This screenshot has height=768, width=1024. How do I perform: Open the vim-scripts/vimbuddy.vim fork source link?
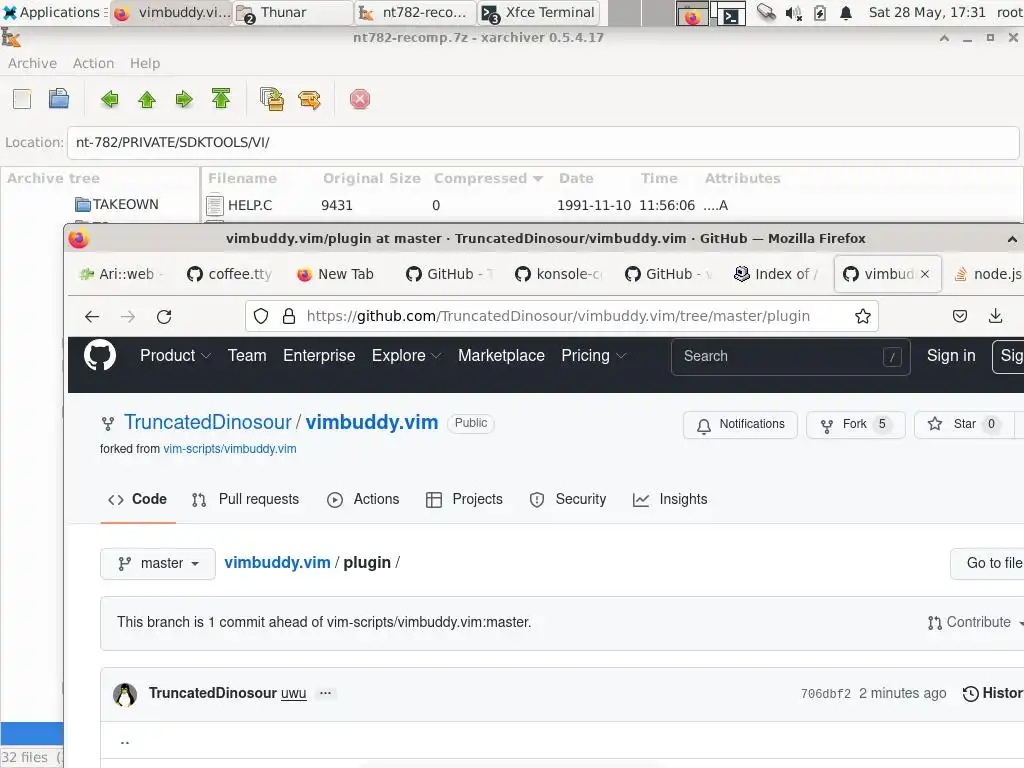click(229, 449)
